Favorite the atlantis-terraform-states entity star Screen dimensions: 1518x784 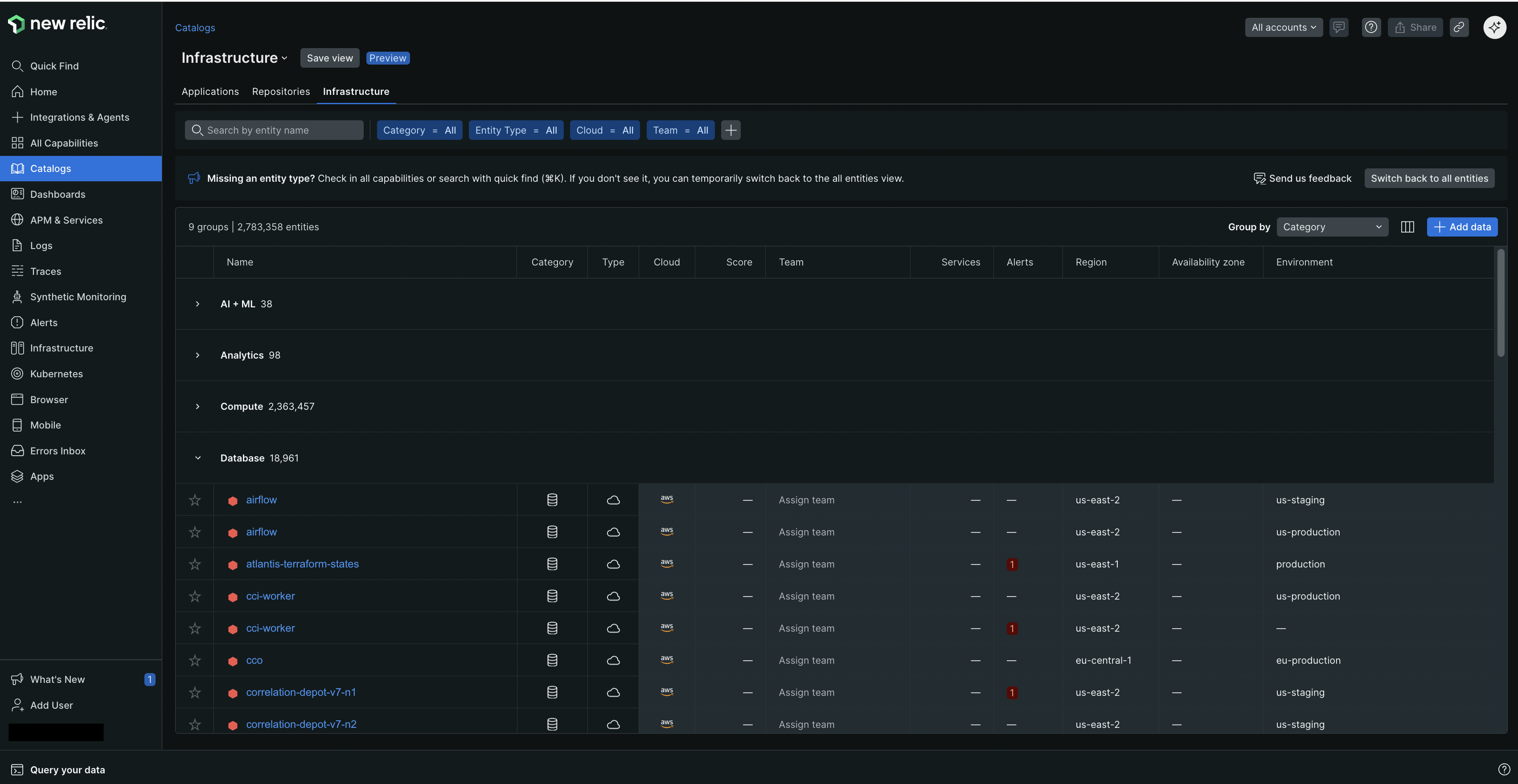coord(194,563)
